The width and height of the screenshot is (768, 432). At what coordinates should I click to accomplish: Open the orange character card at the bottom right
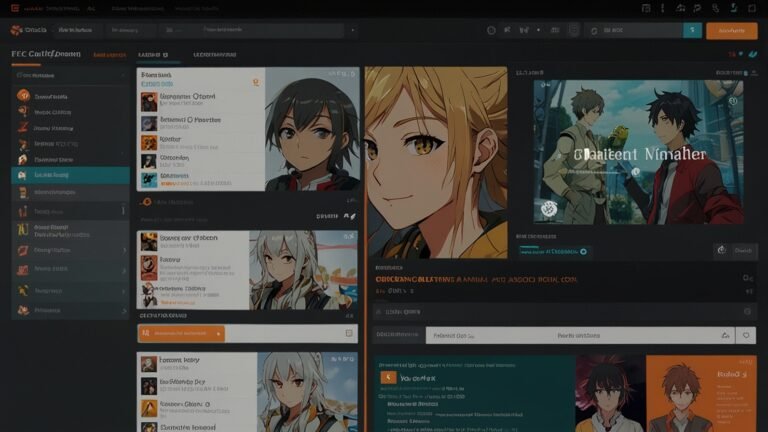pos(701,394)
